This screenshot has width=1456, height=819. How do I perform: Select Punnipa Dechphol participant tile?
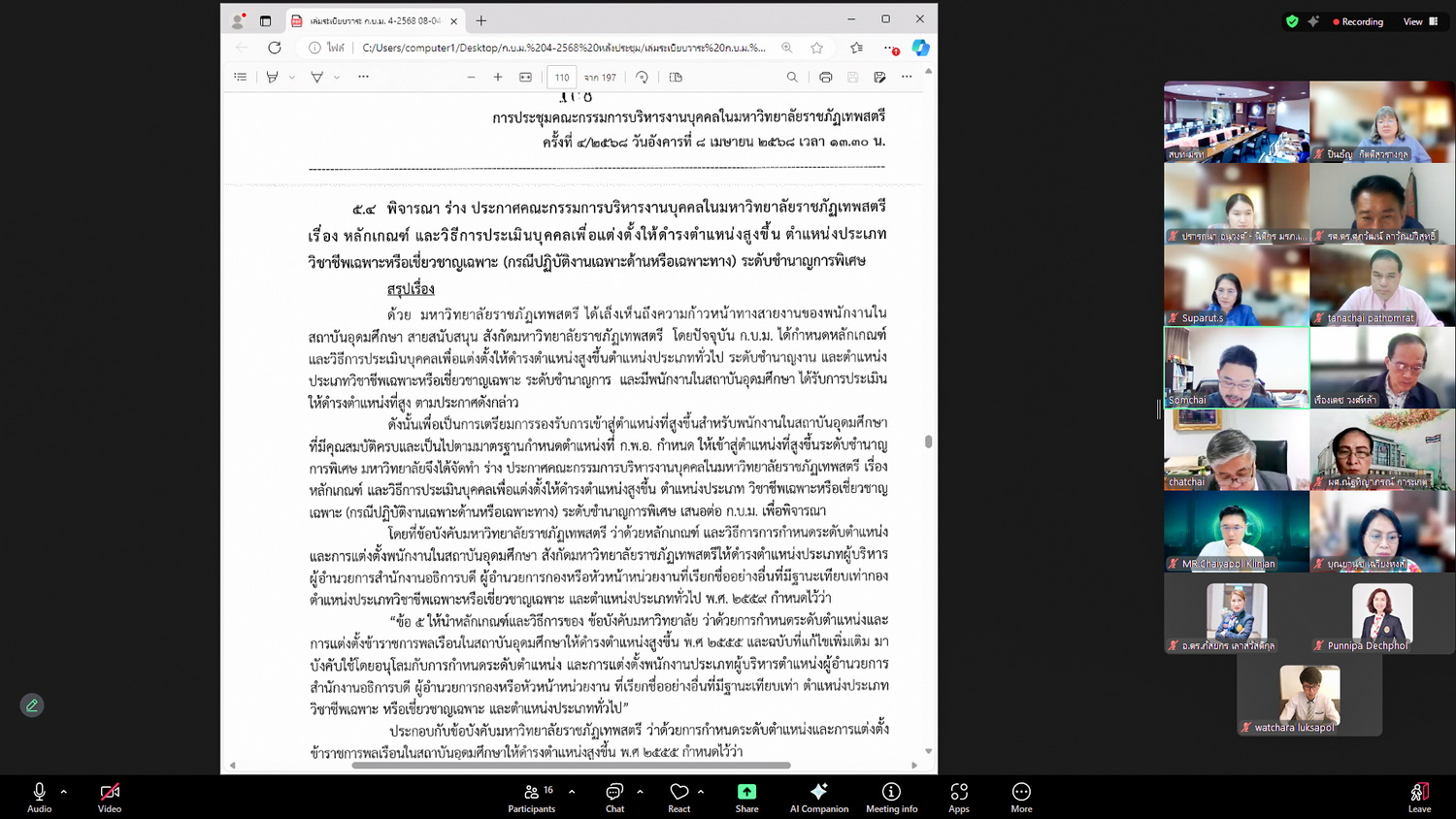(1382, 613)
